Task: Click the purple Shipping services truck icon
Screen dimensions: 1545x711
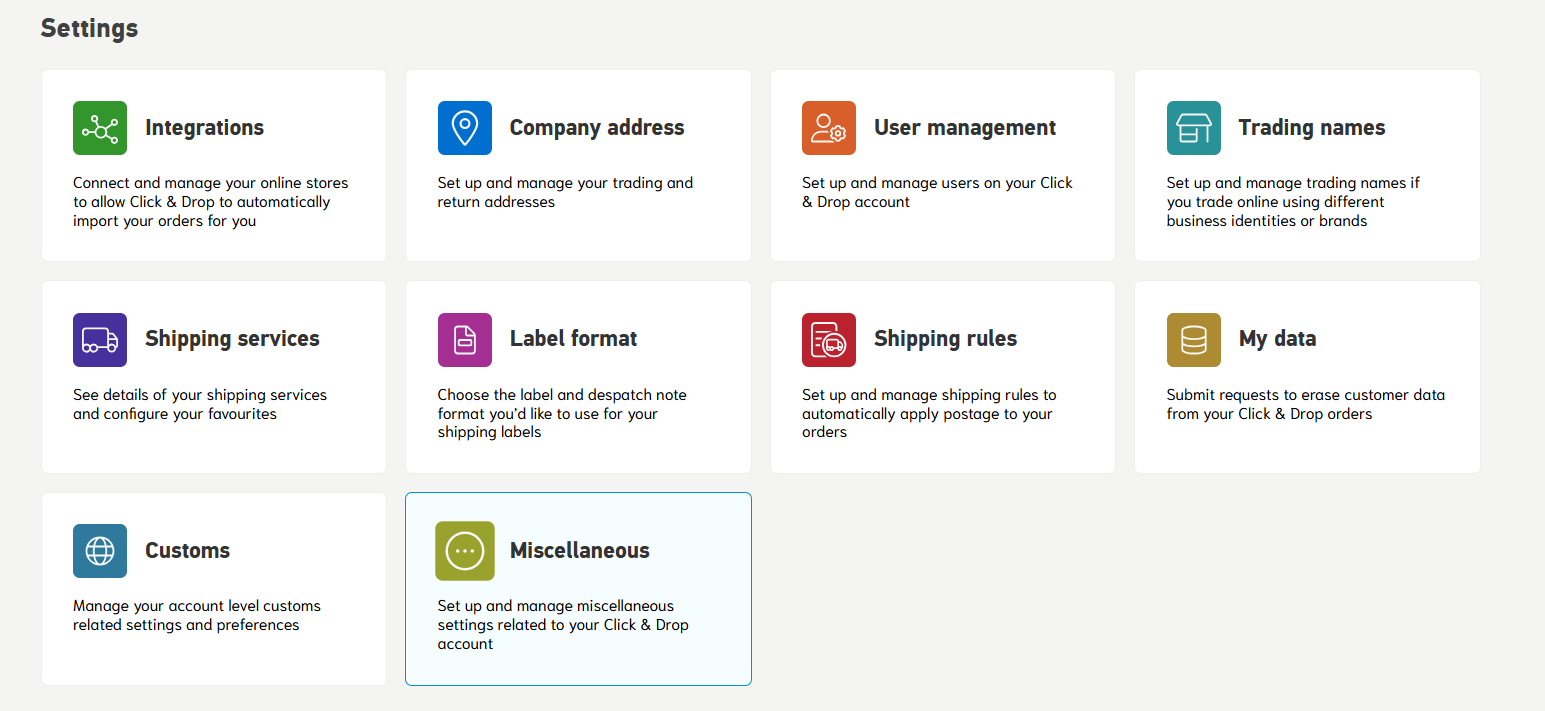Action: (x=100, y=340)
